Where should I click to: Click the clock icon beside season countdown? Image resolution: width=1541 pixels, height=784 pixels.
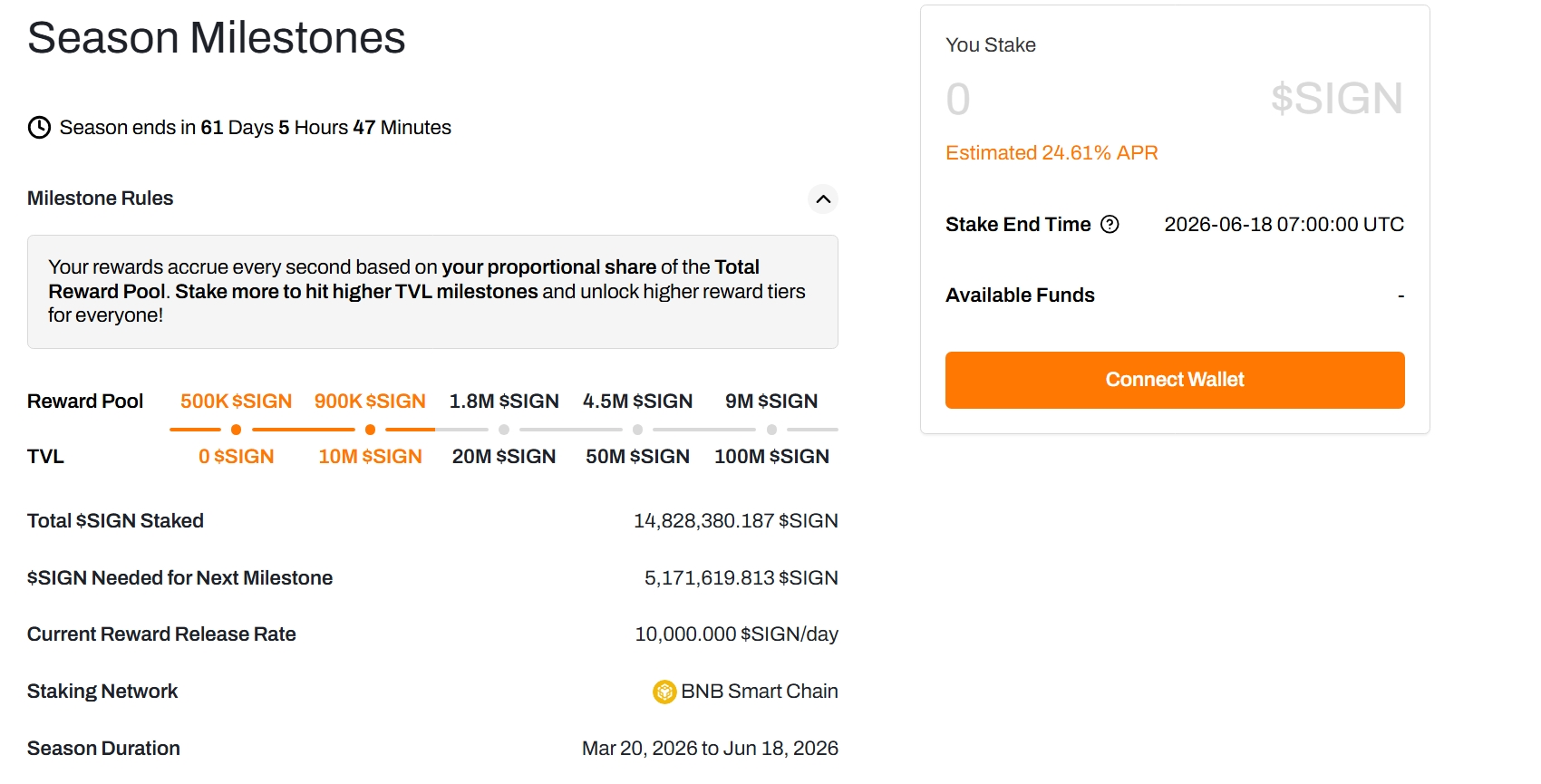[39, 128]
